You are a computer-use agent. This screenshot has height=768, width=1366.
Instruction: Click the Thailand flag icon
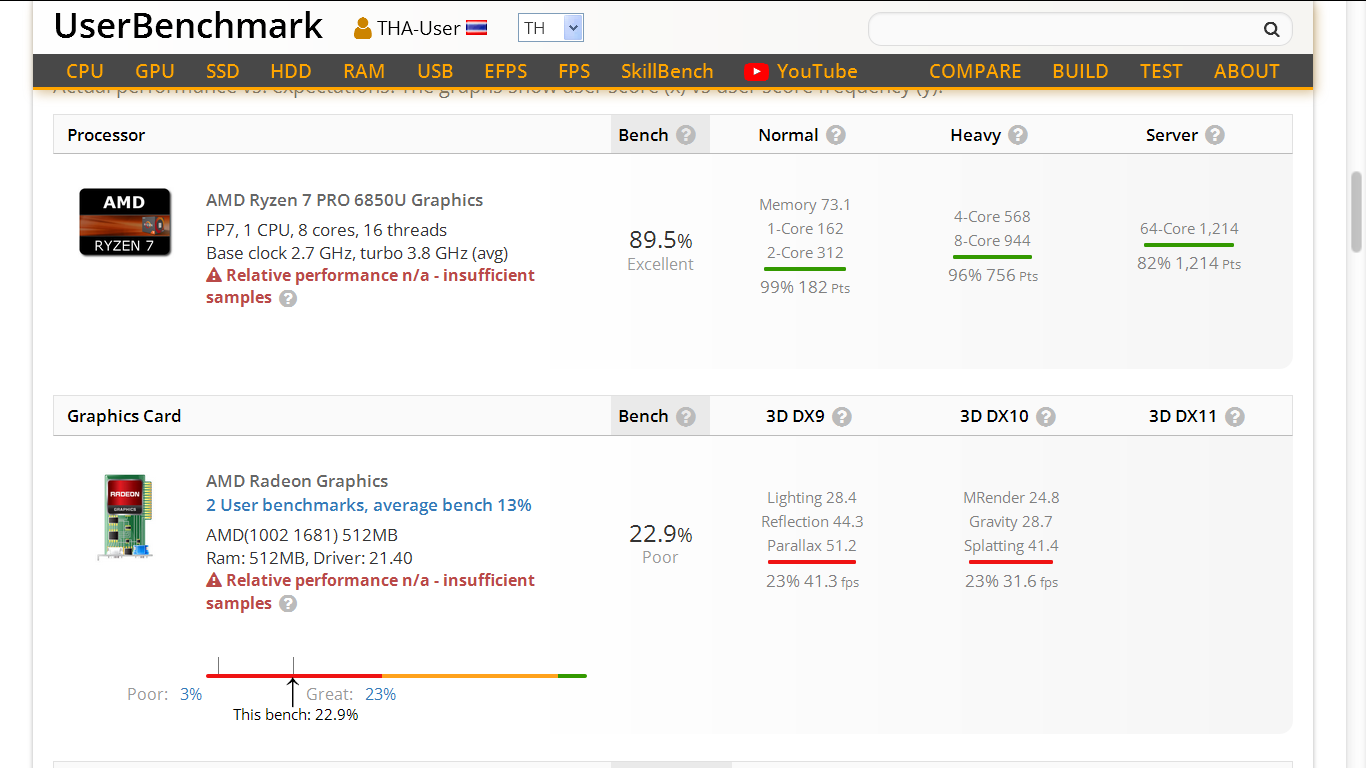pyautogui.click(x=476, y=28)
